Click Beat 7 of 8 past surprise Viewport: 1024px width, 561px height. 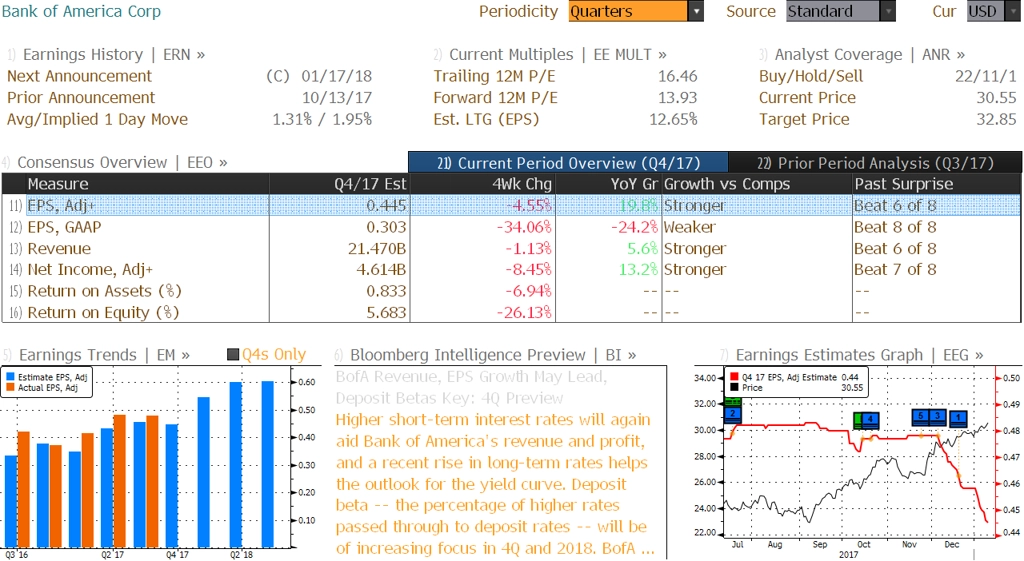pyautogui.click(x=895, y=269)
